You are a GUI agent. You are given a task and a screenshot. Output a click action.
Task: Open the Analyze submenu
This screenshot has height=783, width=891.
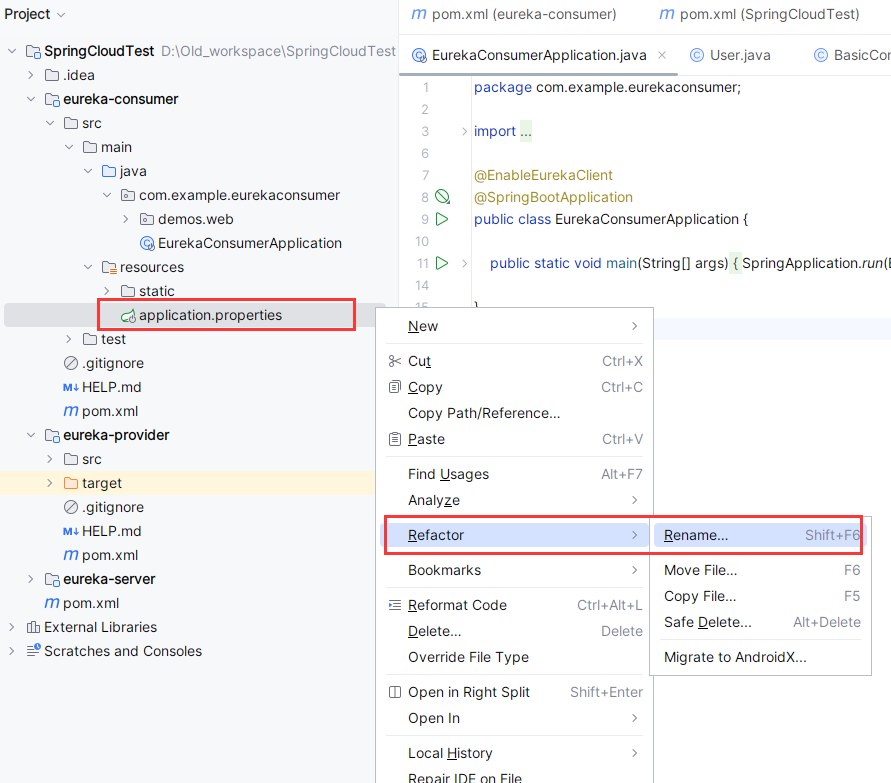pos(514,500)
